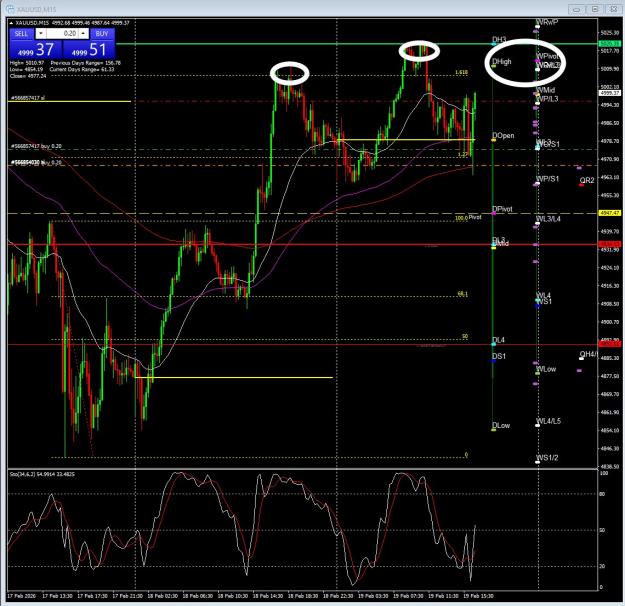Click the stochastic 80 level scale value
625x606 pixels.
[602, 494]
